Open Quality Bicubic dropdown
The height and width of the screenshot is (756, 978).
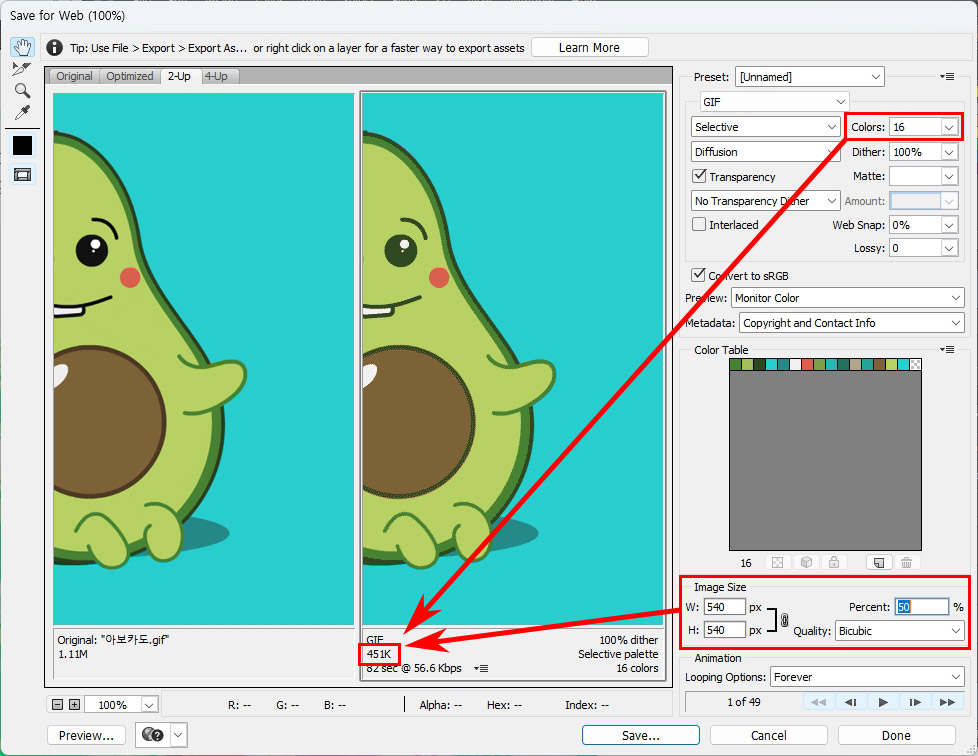[x=899, y=631]
